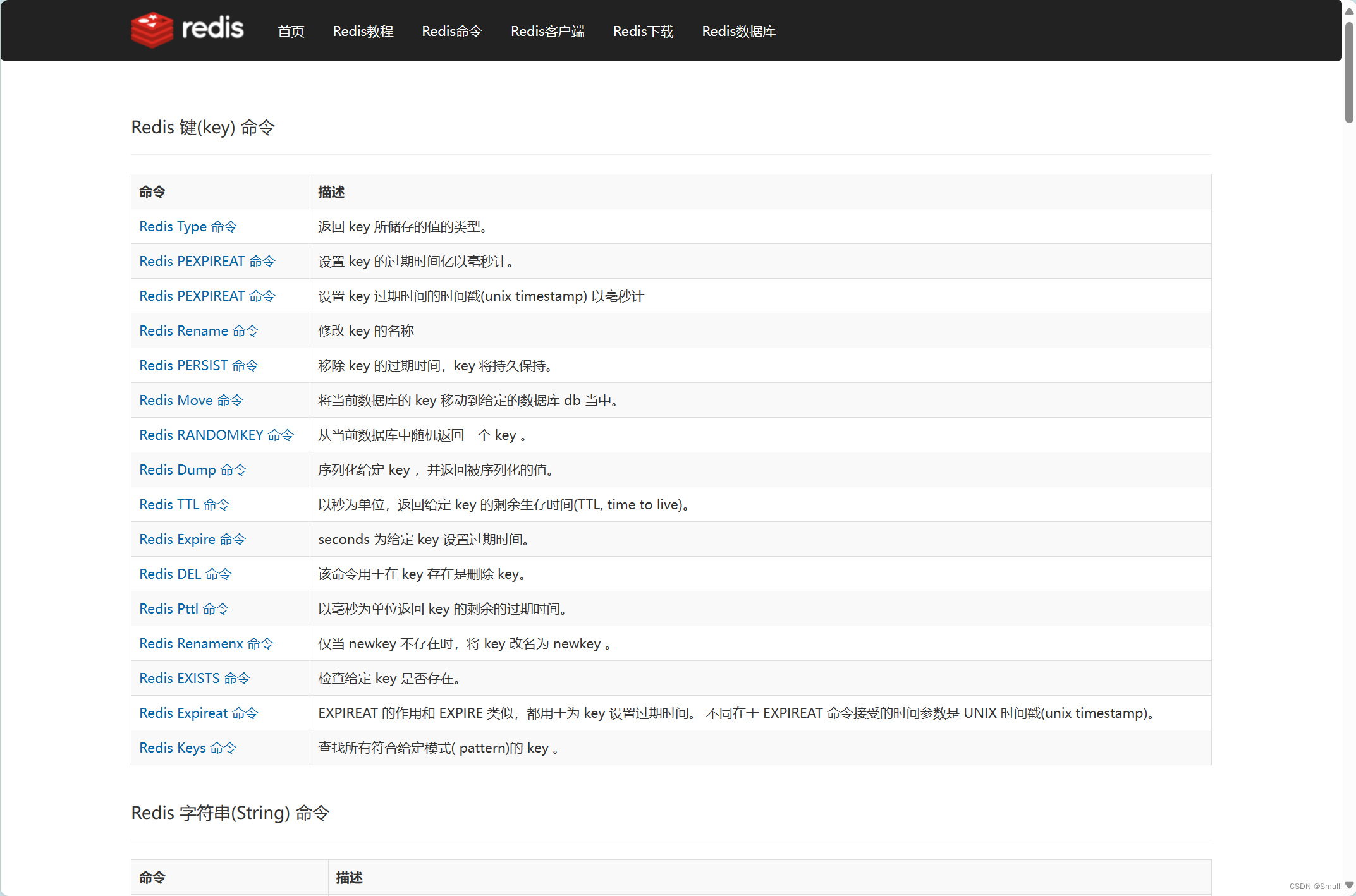Open the Redis EXISTS 命令 link
The image size is (1356, 896).
tap(195, 678)
